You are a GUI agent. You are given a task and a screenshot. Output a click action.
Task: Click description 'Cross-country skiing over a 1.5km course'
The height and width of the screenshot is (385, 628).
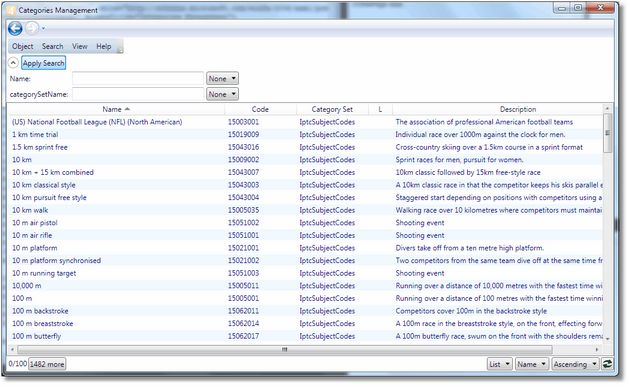tap(489, 147)
